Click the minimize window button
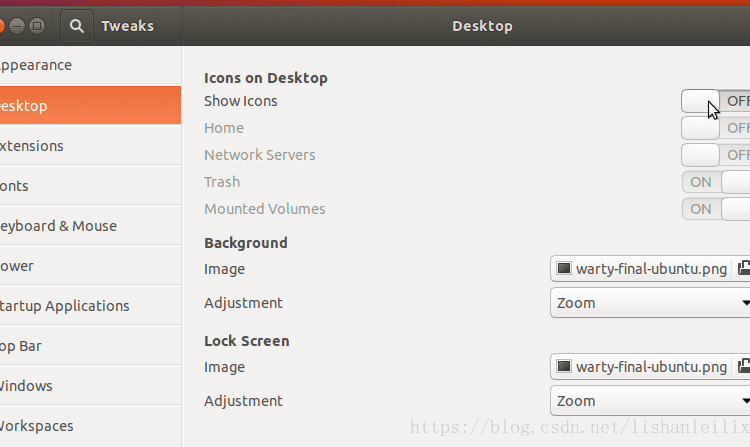The width and height of the screenshot is (750, 447). click(17, 26)
